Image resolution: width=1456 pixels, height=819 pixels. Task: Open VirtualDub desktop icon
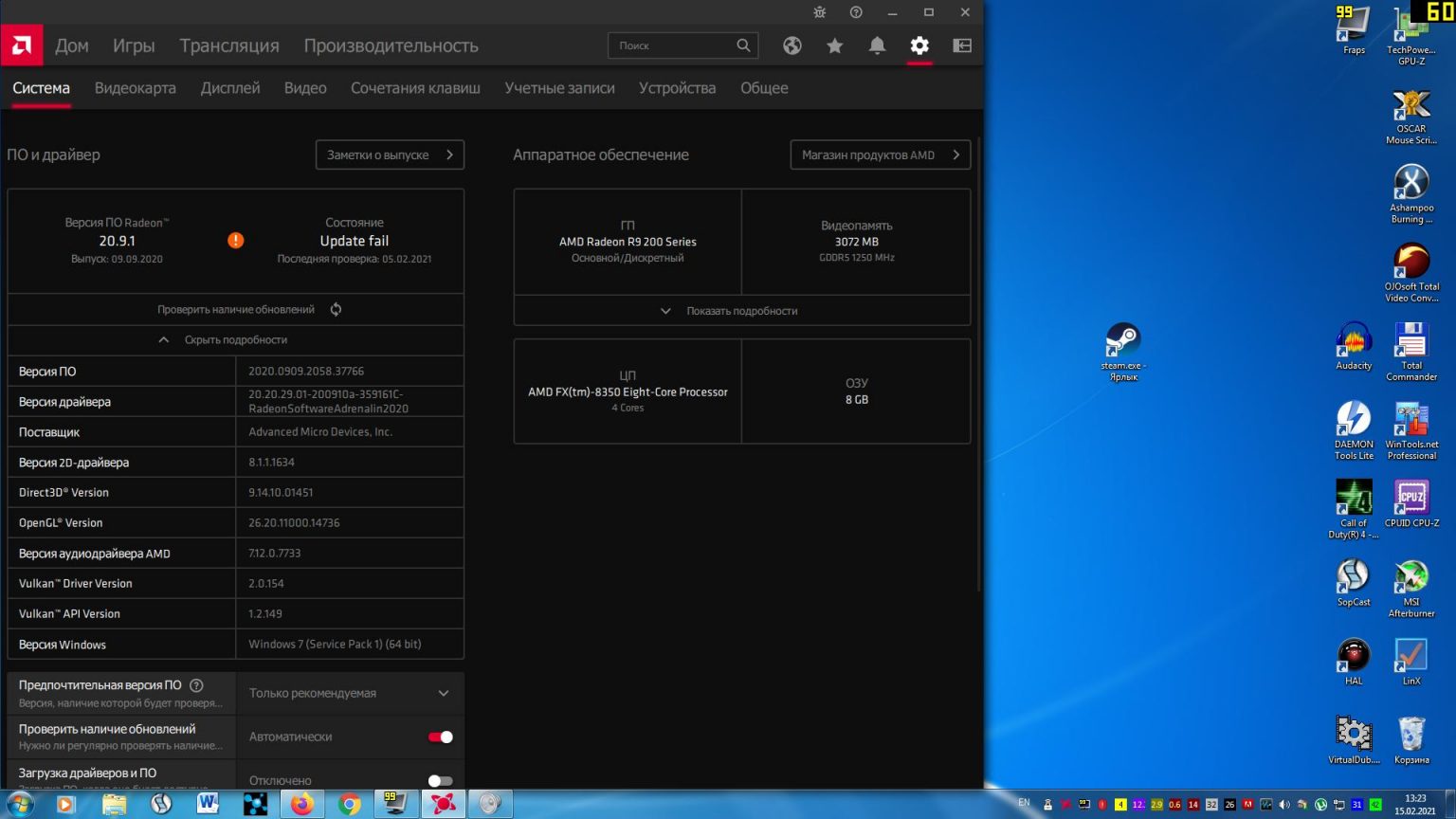click(1354, 739)
